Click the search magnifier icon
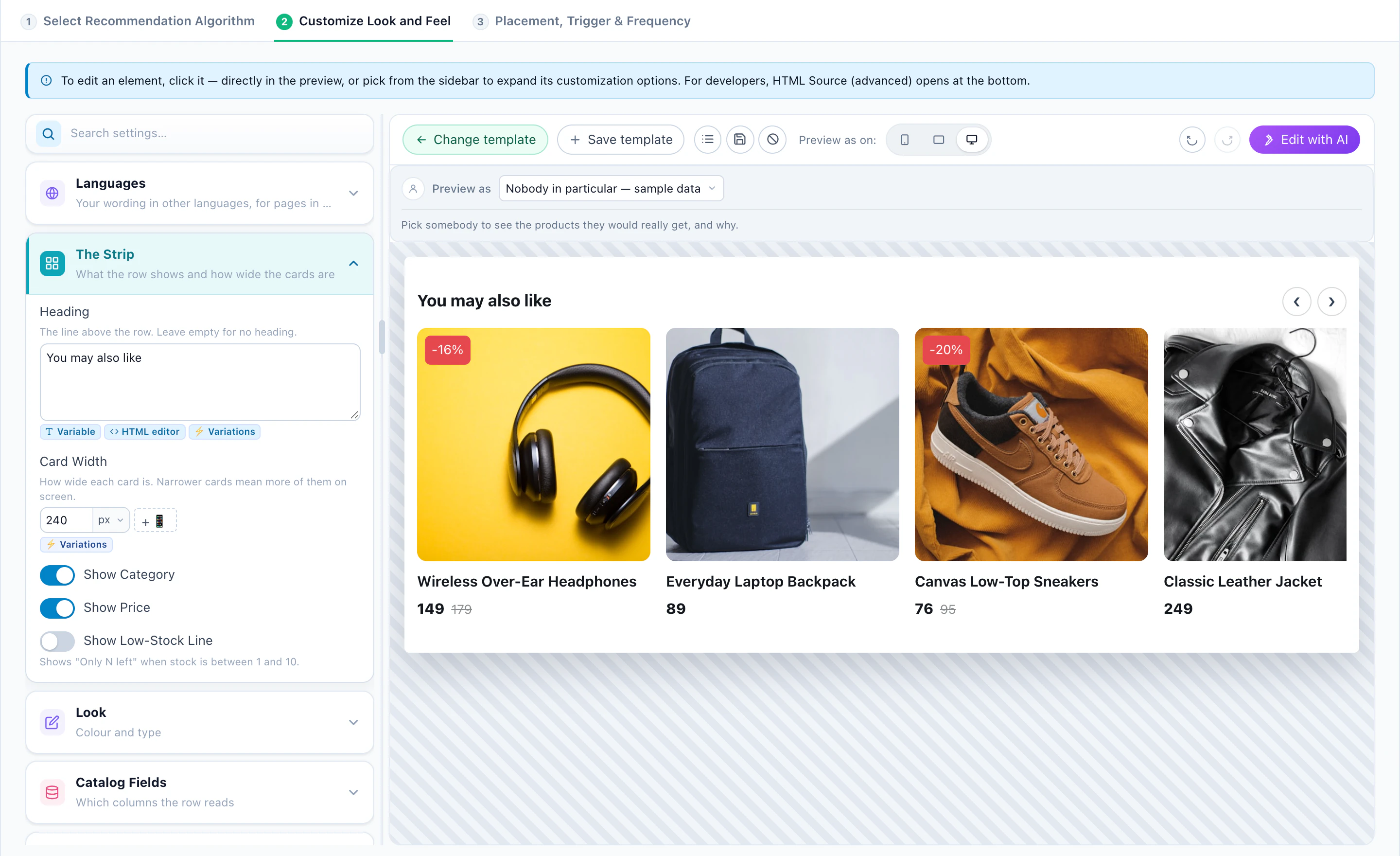Image resolution: width=1400 pixels, height=856 pixels. [49, 134]
